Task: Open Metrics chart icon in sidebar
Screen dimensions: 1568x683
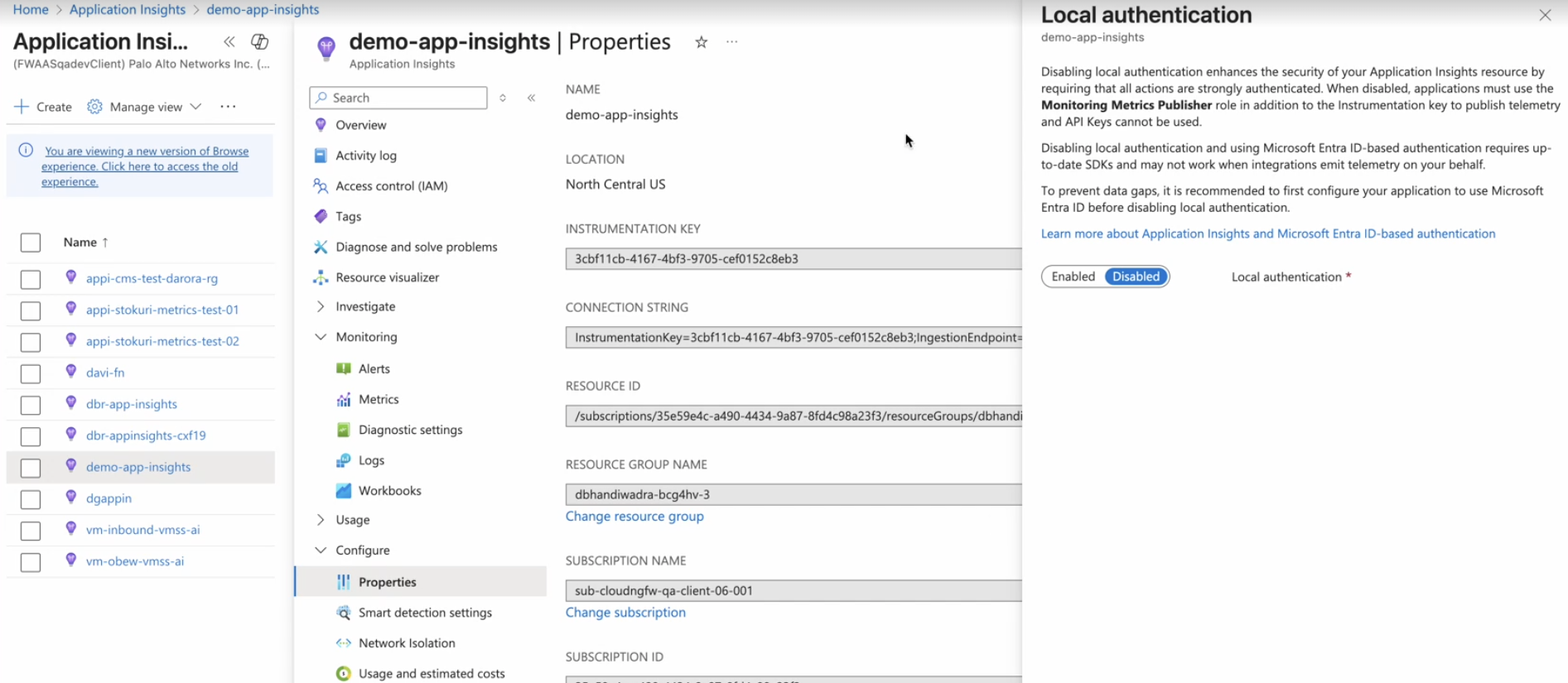Action: click(x=344, y=400)
